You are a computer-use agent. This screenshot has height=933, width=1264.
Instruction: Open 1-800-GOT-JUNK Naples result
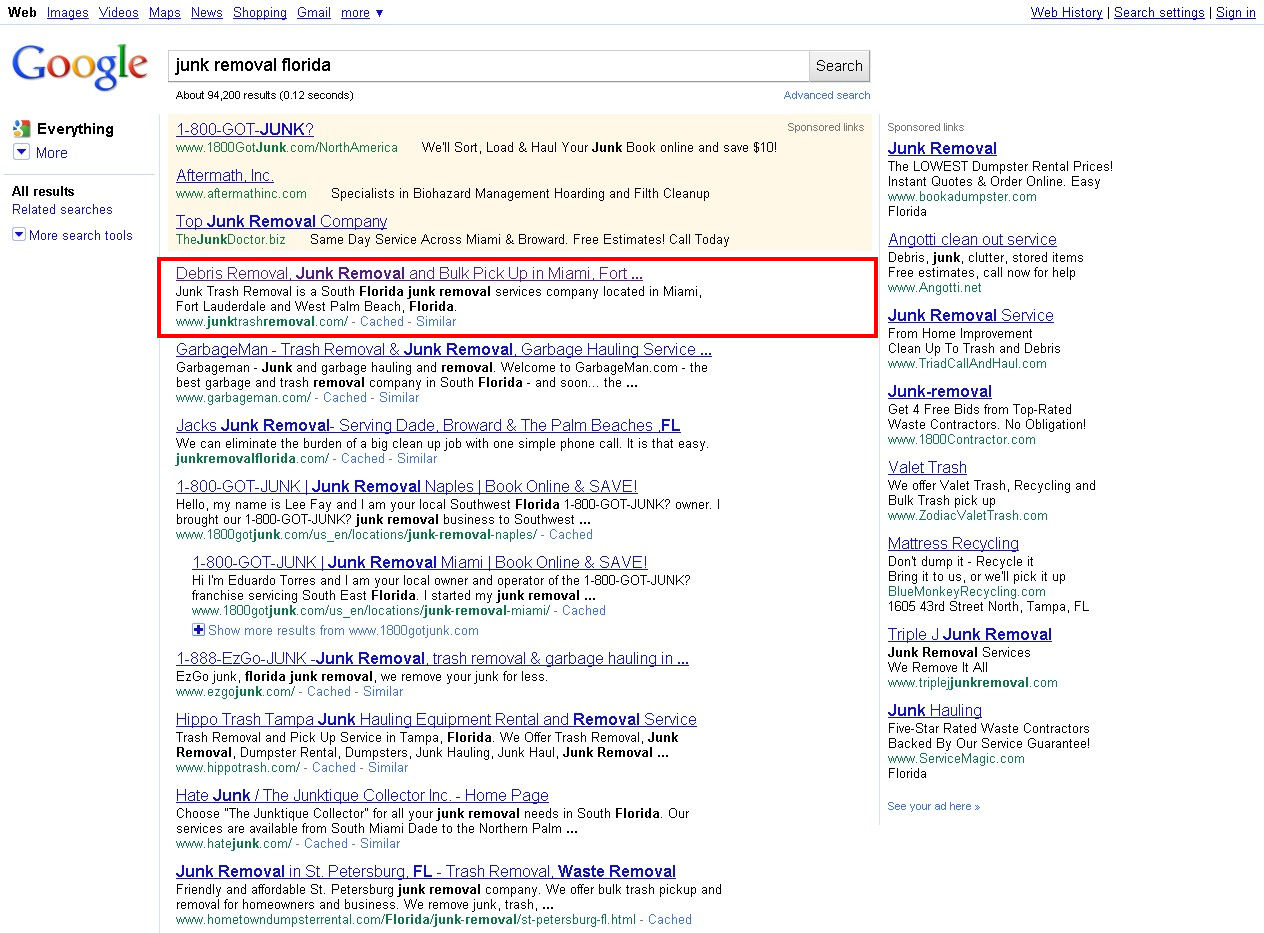[407, 486]
